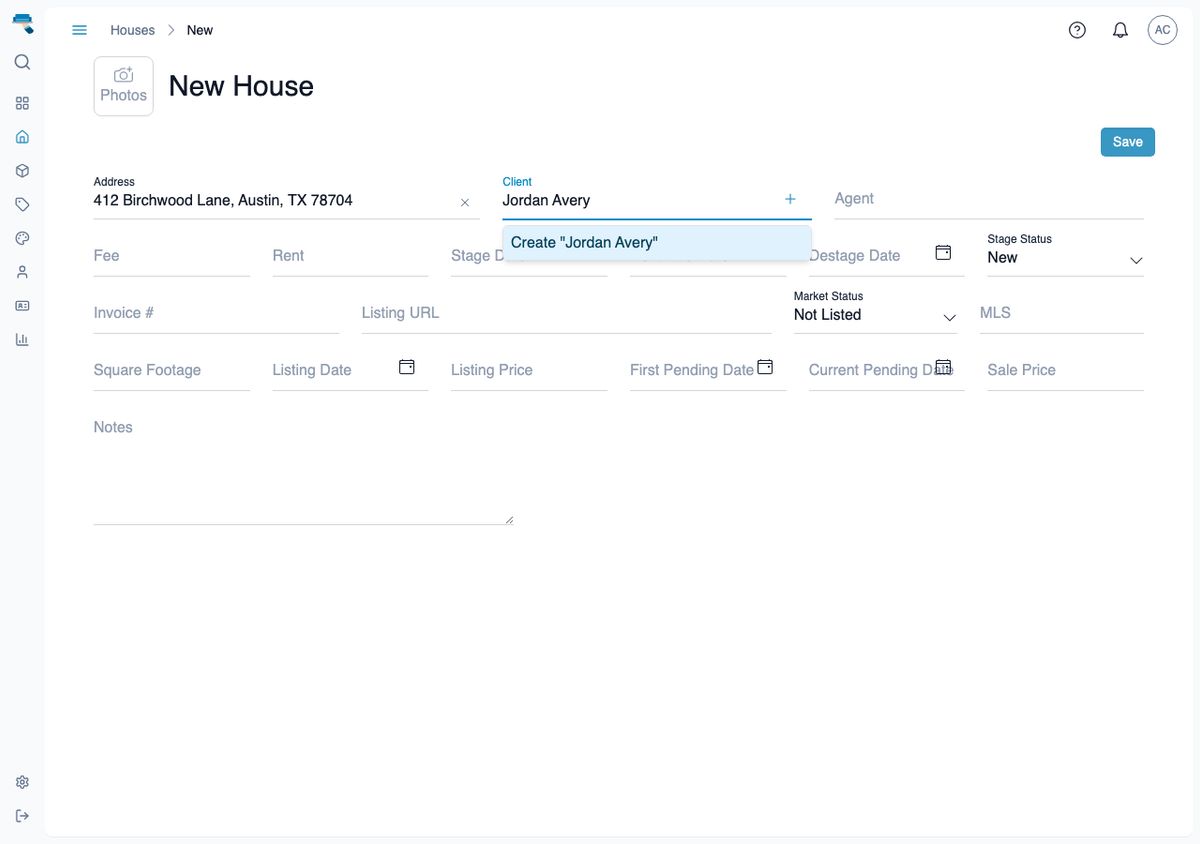Grab the Notes textarea resize handle

tap(509, 520)
